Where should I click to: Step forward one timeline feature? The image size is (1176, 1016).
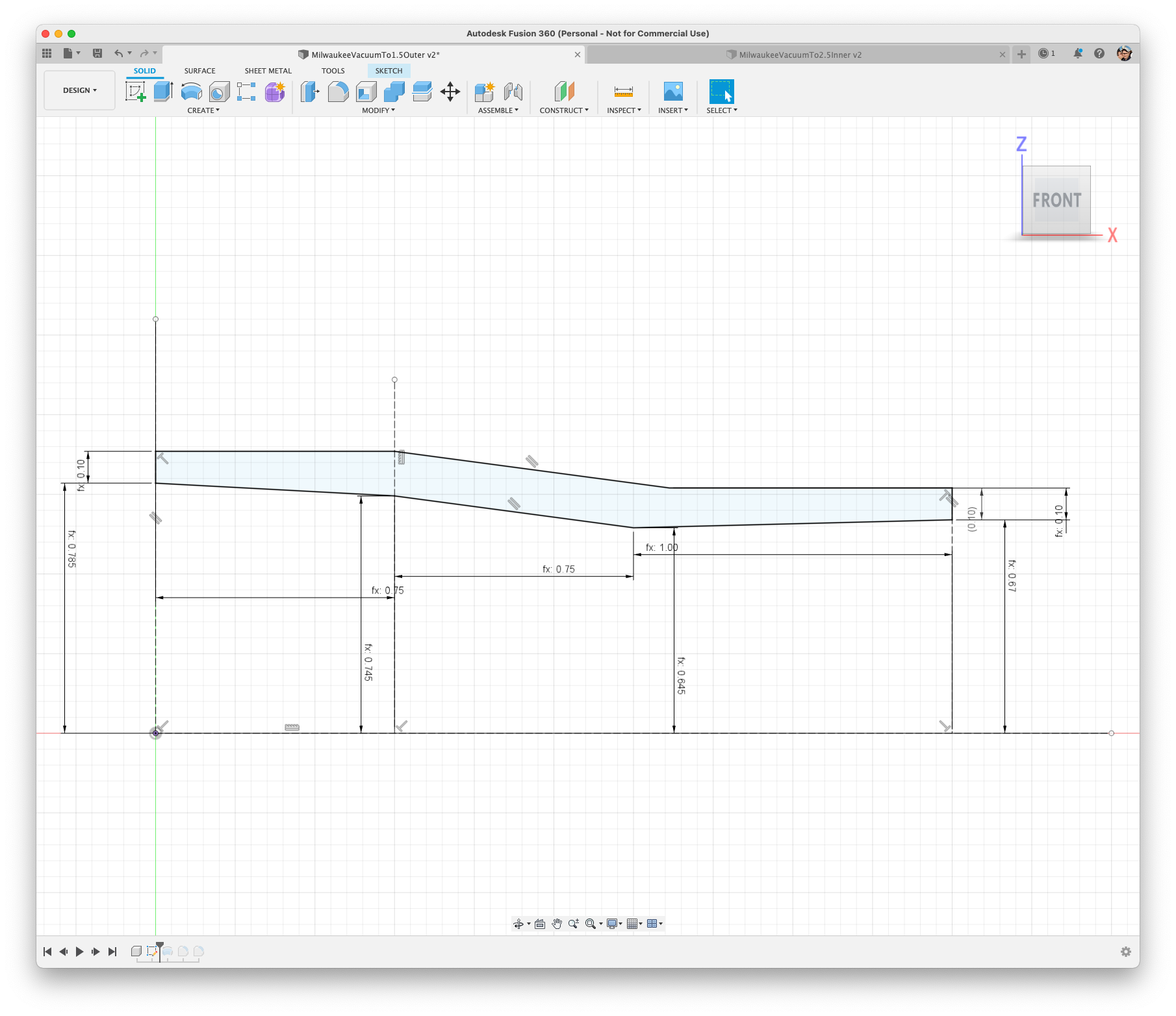pyautogui.click(x=96, y=952)
